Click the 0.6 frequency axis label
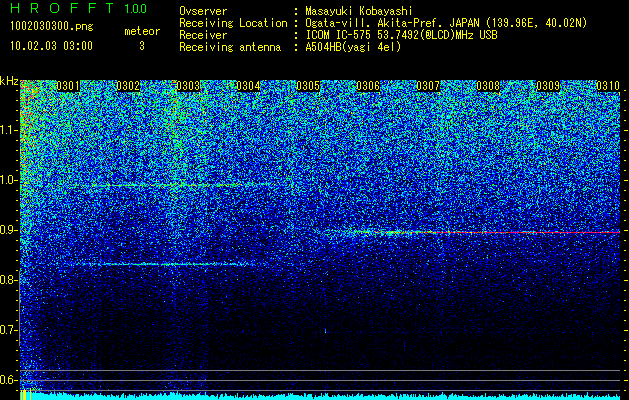 point(9,380)
